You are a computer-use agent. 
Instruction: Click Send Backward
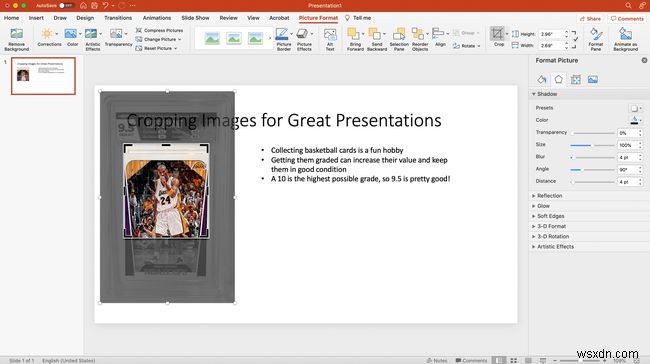click(x=377, y=39)
